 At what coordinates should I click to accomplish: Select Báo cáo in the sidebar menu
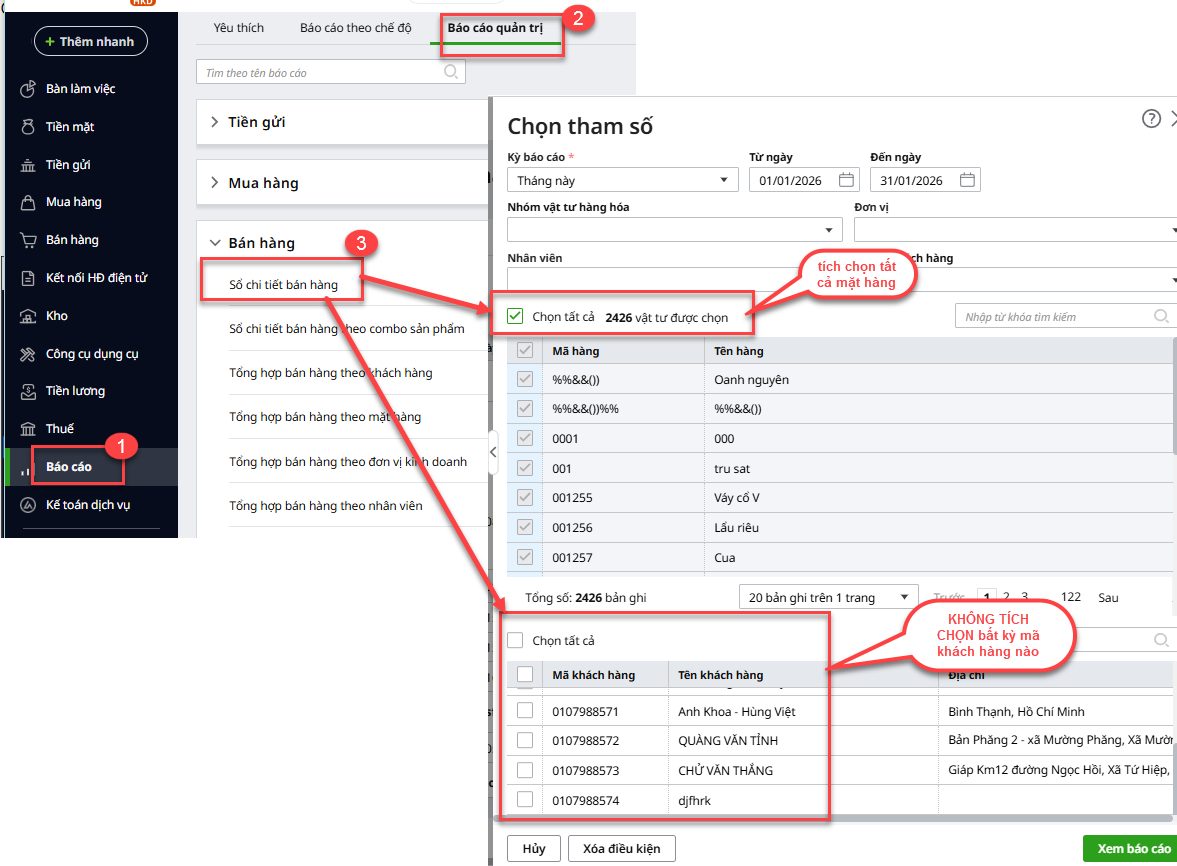68,467
